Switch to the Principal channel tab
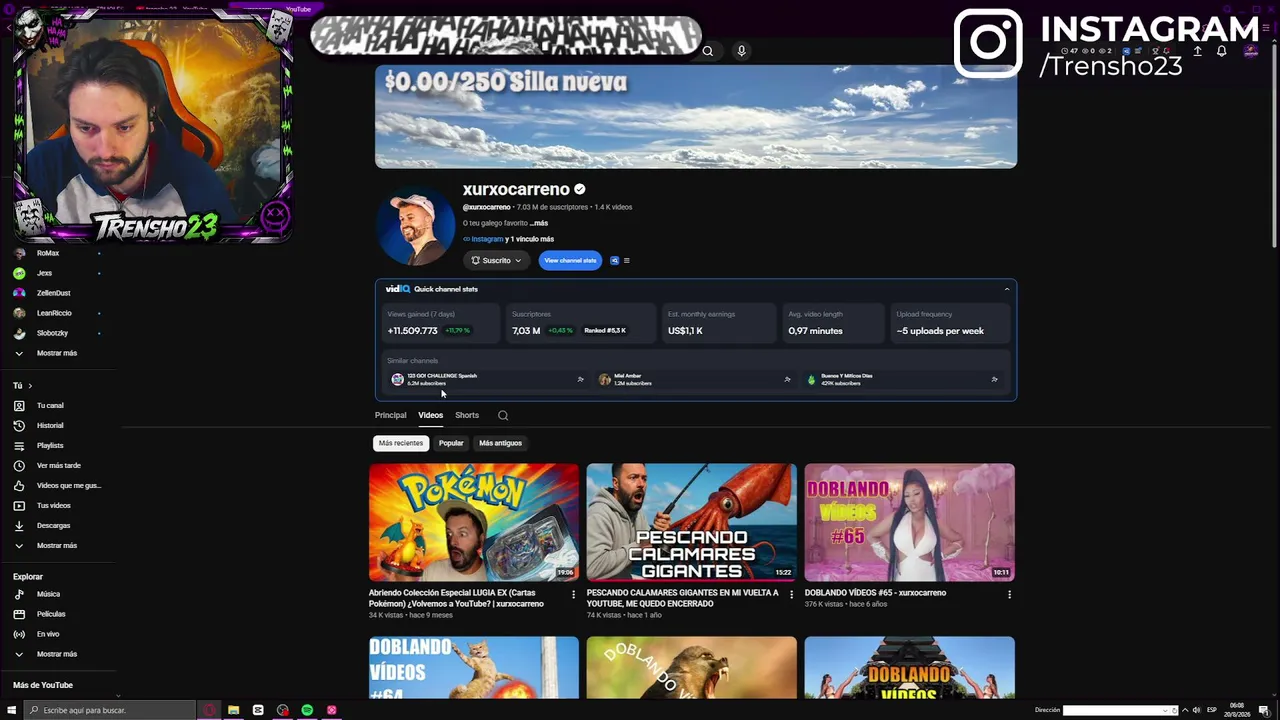This screenshot has height=720, width=1280. pyautogui.click(x=390, y=415)
